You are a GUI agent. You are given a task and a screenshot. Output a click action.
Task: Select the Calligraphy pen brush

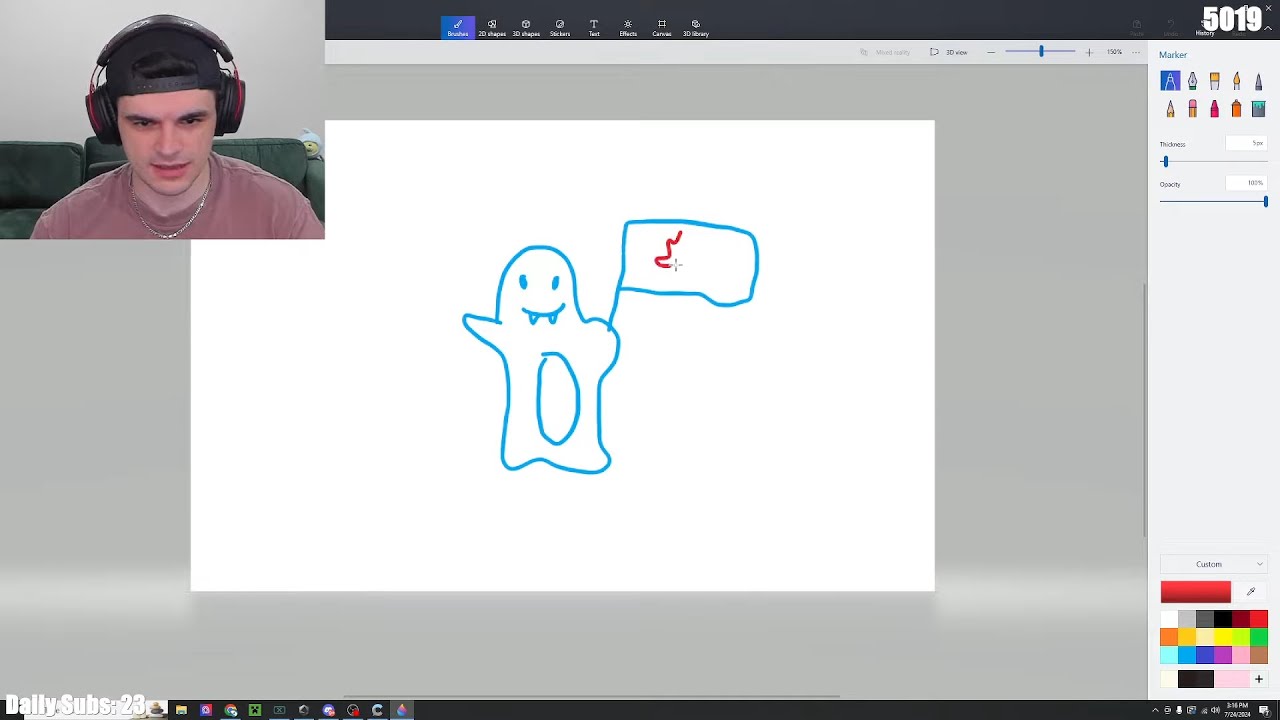(1192, 81)
